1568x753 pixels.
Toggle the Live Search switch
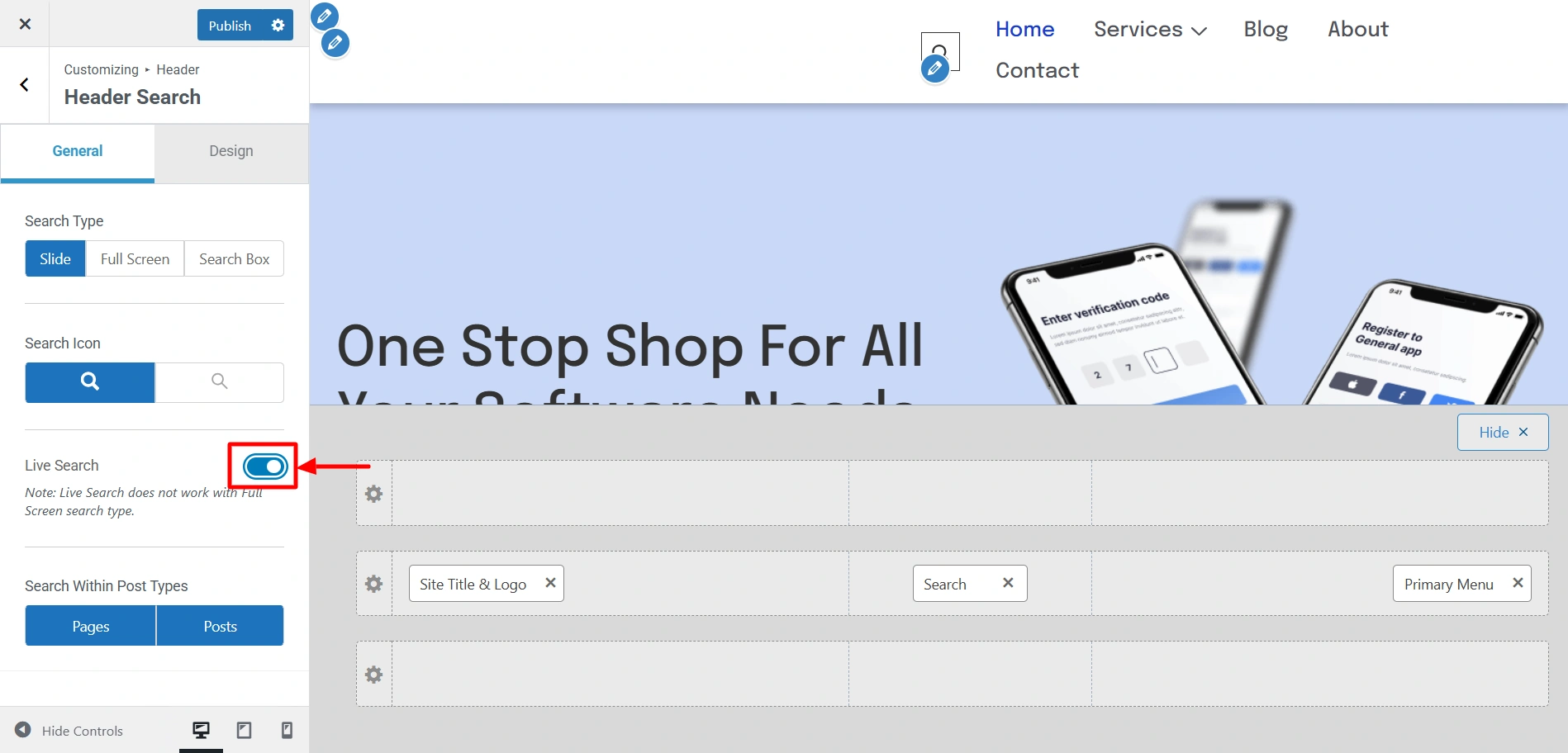(265, 466)
